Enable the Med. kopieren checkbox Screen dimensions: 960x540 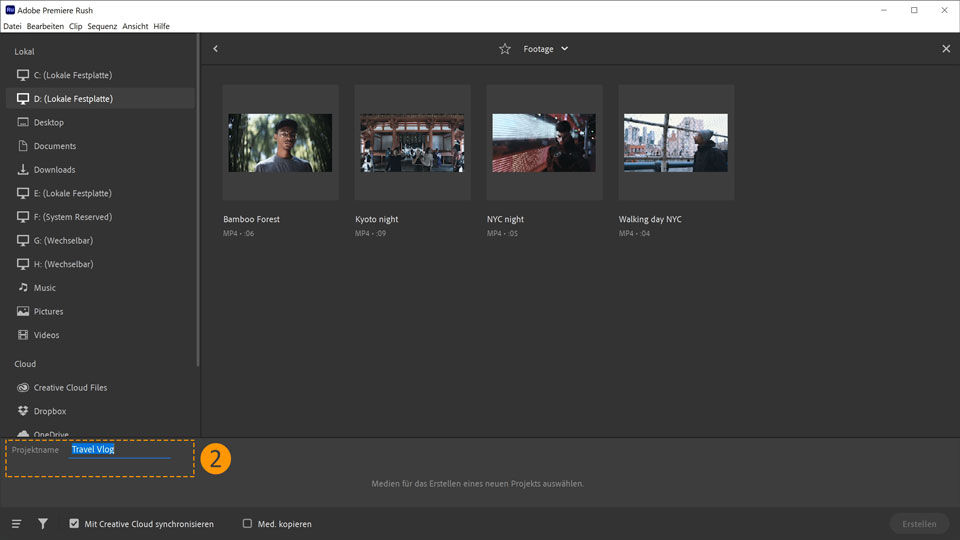click(247, 523)
